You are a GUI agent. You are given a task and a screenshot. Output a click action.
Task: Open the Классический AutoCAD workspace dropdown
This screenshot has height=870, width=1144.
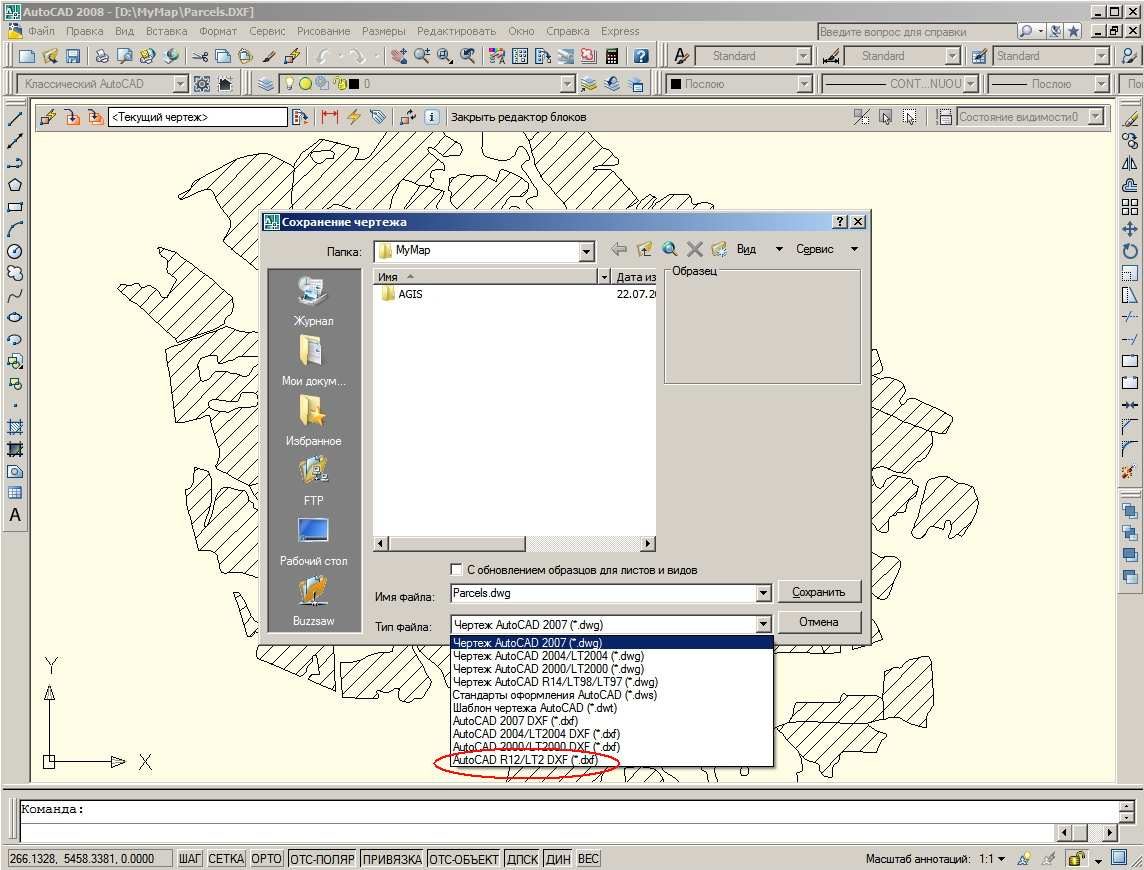[180, 84]
